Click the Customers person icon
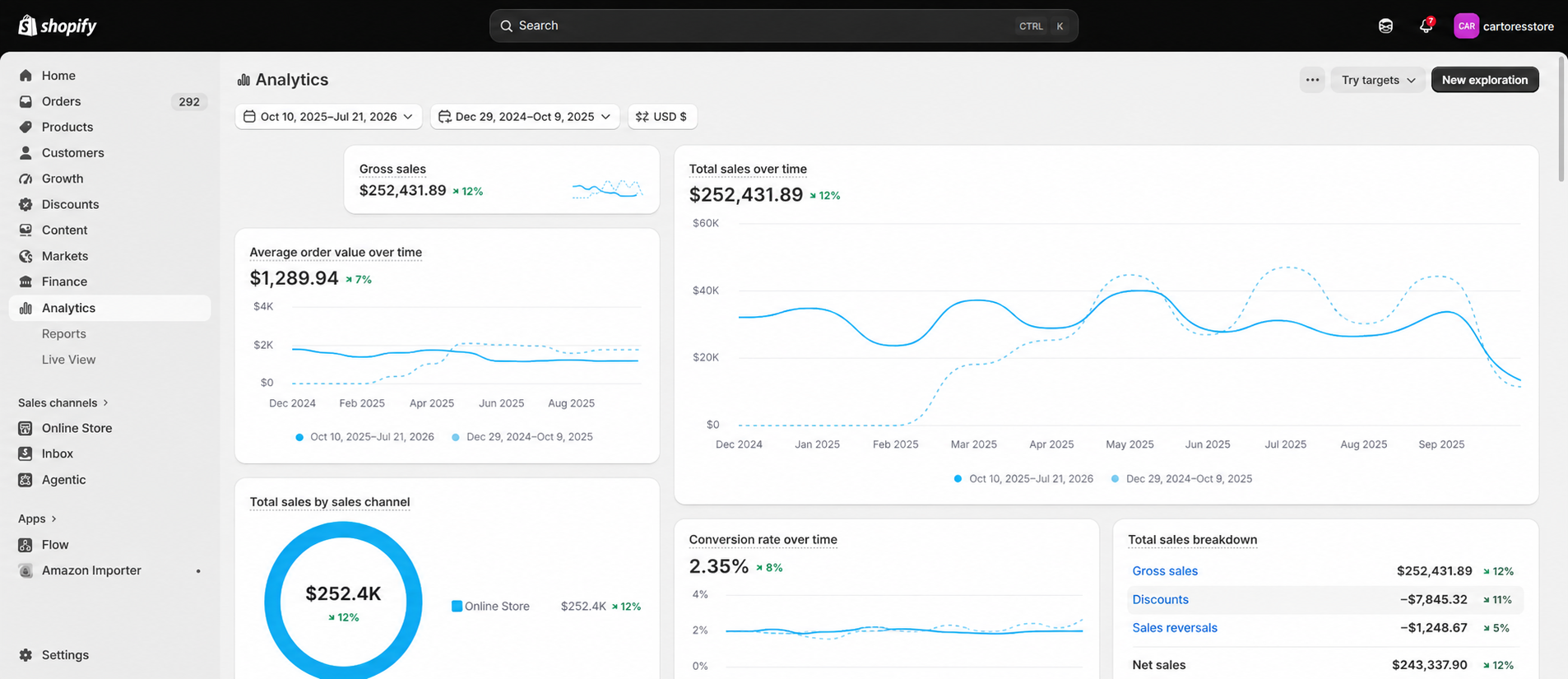1568x679 pixels. click(x=26, y=153)
